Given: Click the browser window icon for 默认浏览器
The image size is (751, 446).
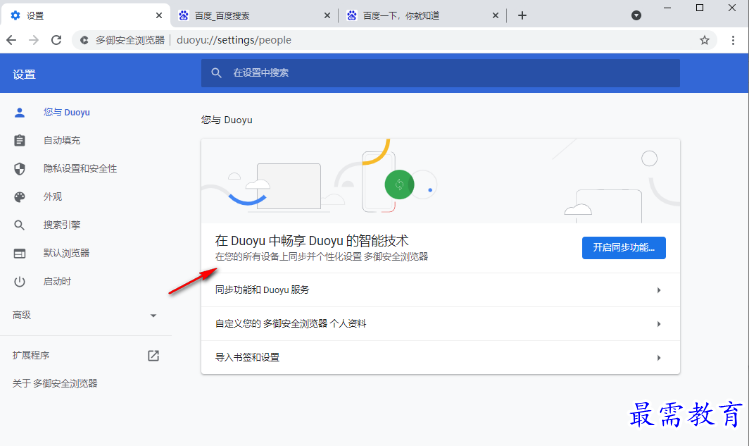Looking at the screenshot, I should pos(20,253).
